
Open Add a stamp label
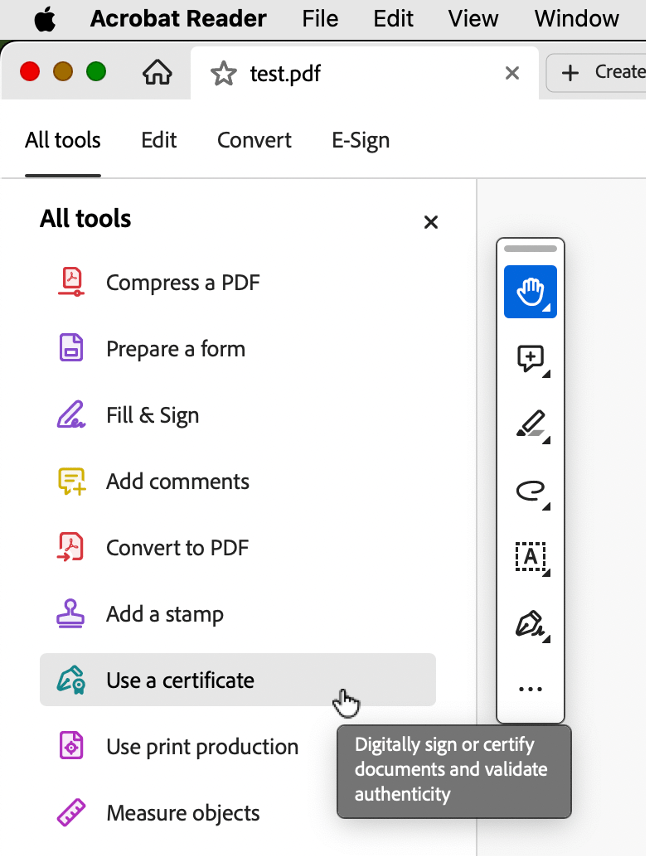point(165,614)
